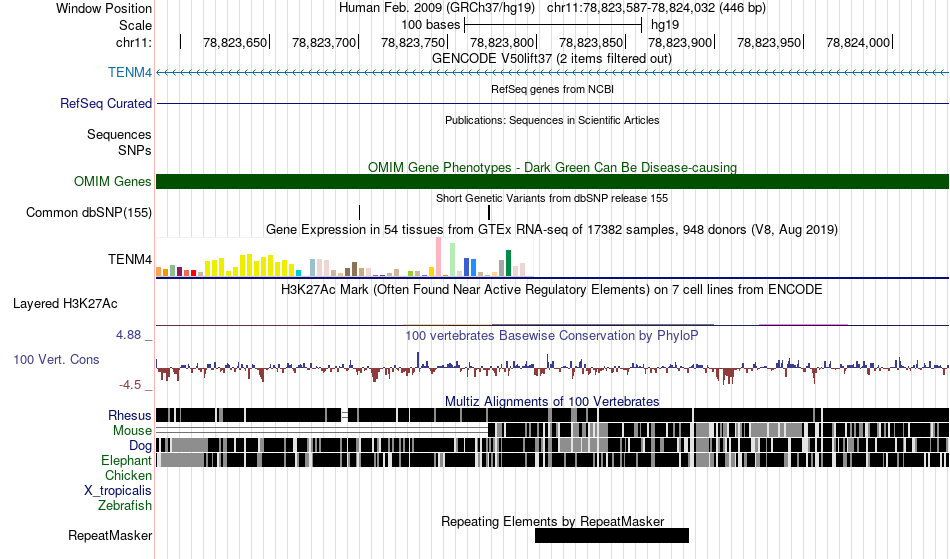Screen dimensions: 950x559
Task: Click the Scale label
Action: point(135,25)
